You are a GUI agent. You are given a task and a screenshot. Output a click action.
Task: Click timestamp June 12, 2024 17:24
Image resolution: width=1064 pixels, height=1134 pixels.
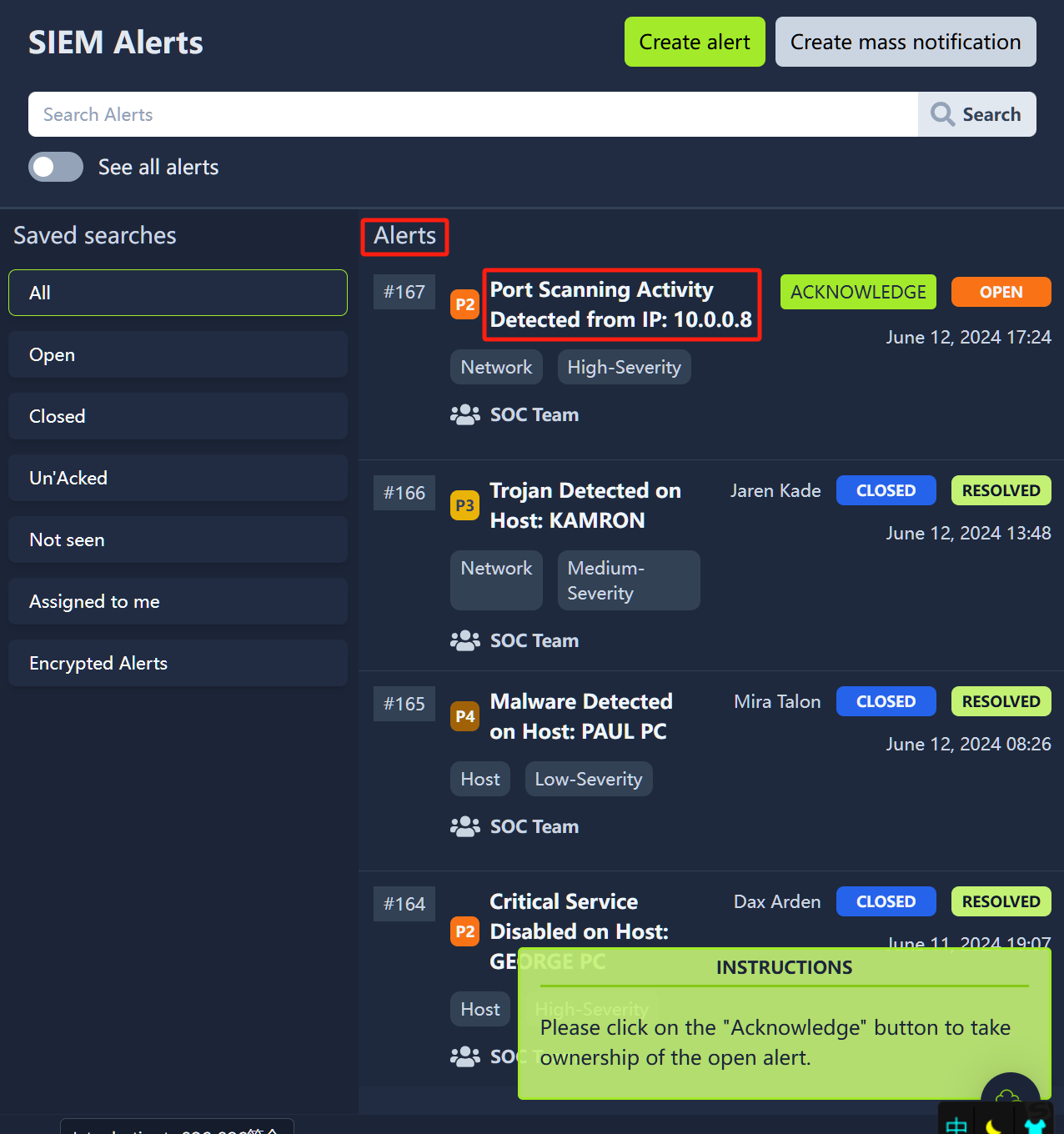coord(968,337)
